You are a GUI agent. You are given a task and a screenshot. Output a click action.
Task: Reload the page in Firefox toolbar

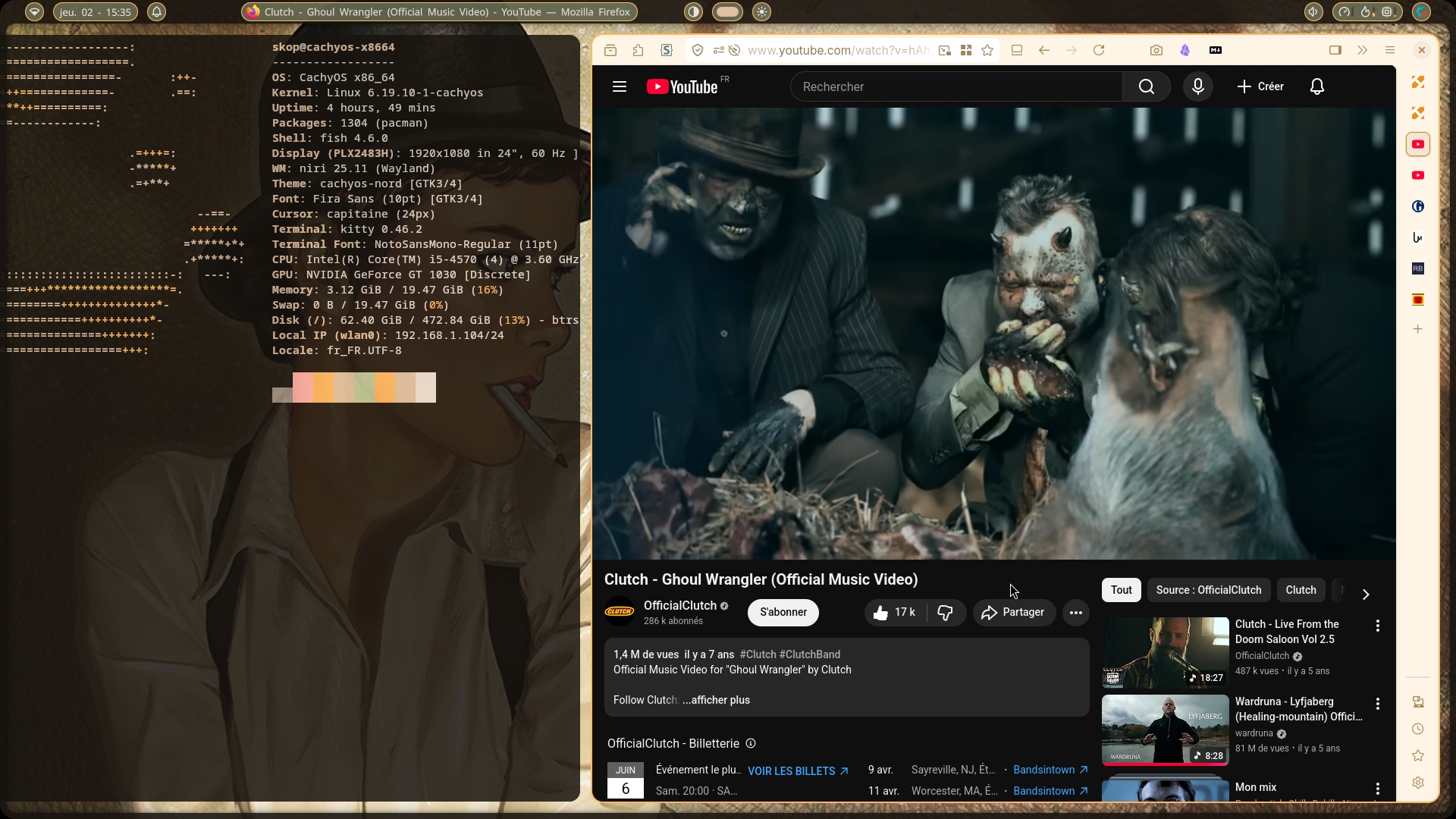coord(1098,50)
